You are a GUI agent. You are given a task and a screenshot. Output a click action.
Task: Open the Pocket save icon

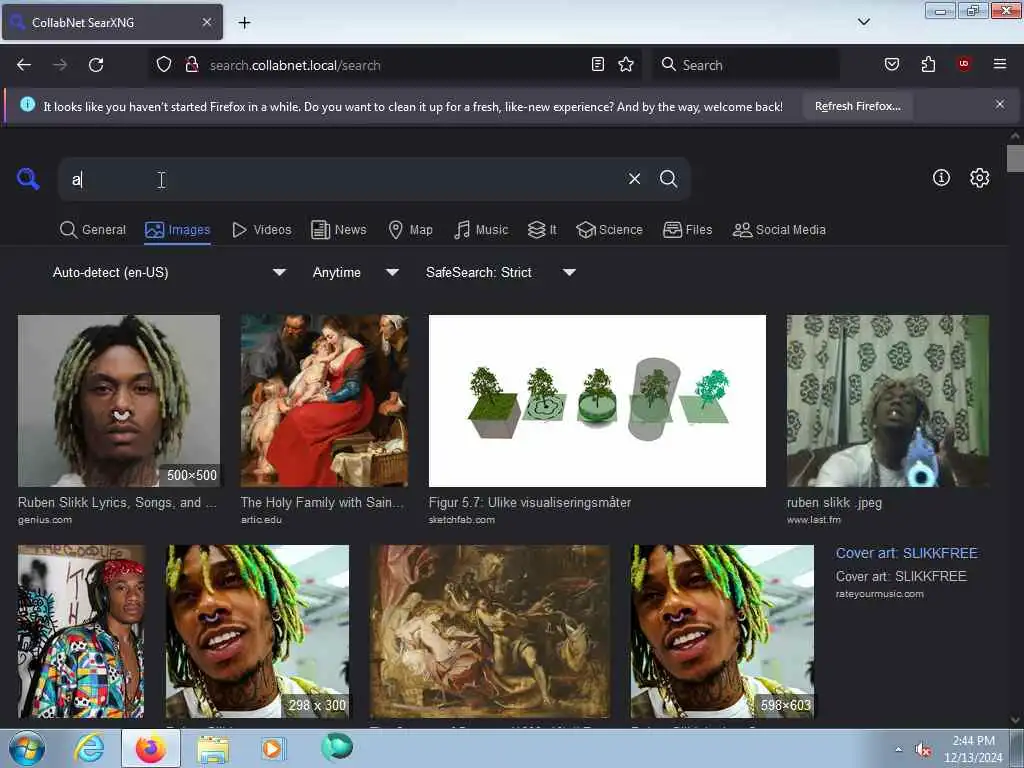(x=892, y=64)
